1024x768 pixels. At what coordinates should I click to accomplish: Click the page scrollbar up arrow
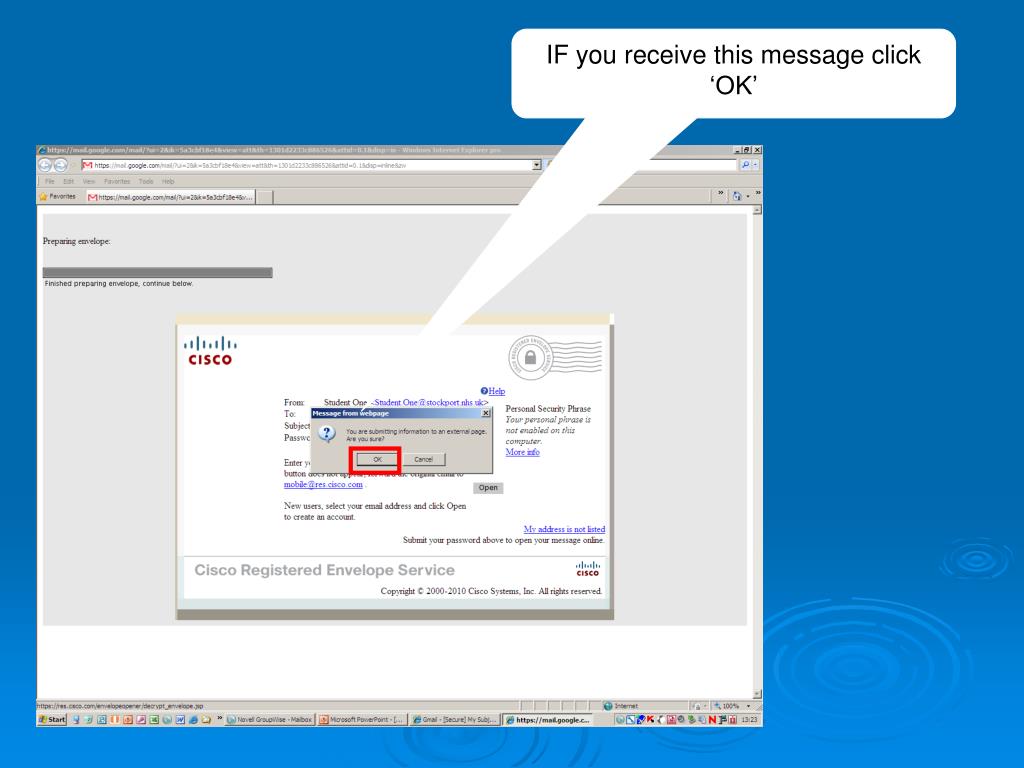pos(758,210)
